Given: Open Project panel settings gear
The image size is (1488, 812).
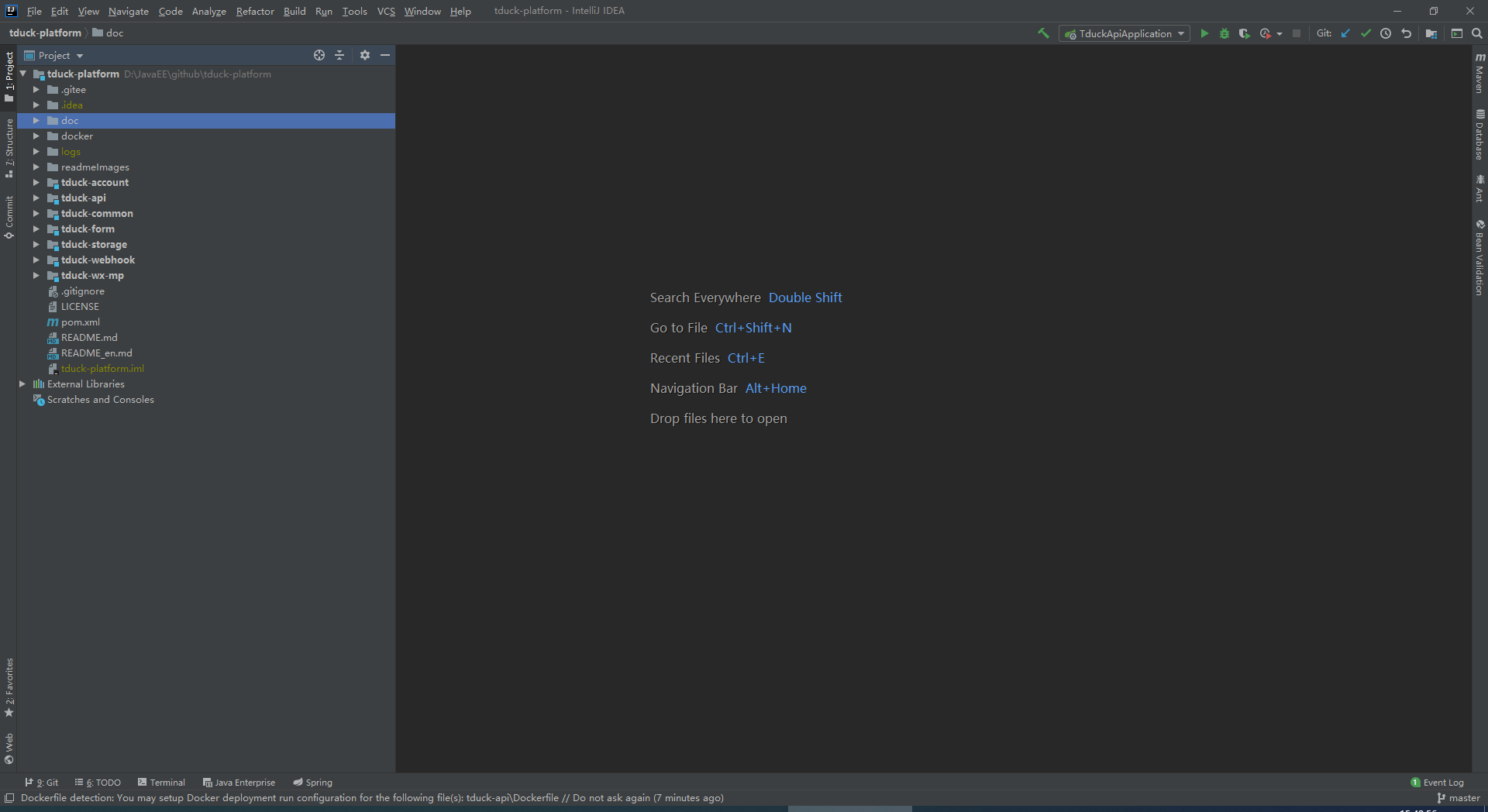Looking at the screenshot, I should click(365, 55).
